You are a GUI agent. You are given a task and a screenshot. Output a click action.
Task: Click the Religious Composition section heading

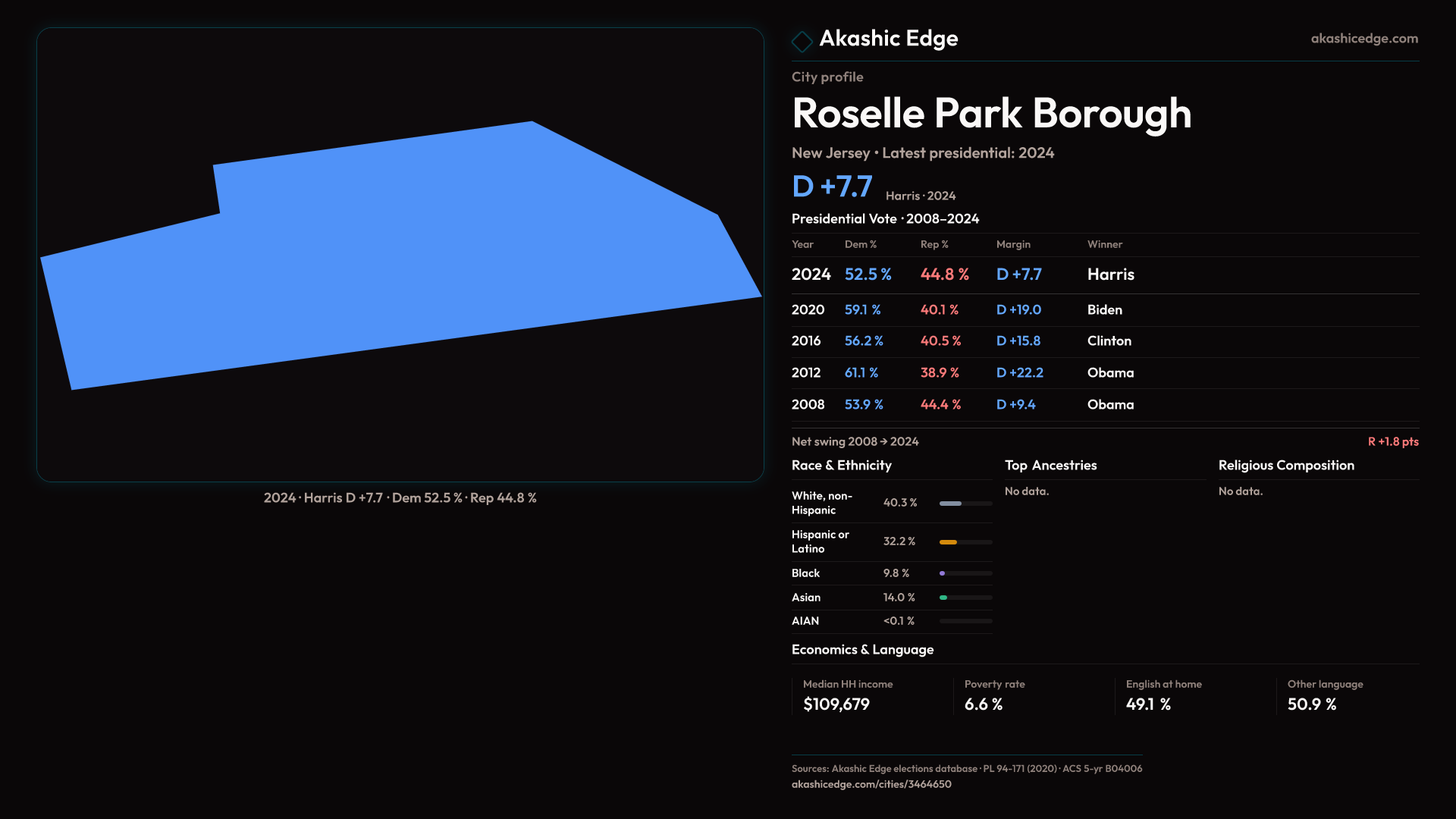click(x=1285, y=466)
